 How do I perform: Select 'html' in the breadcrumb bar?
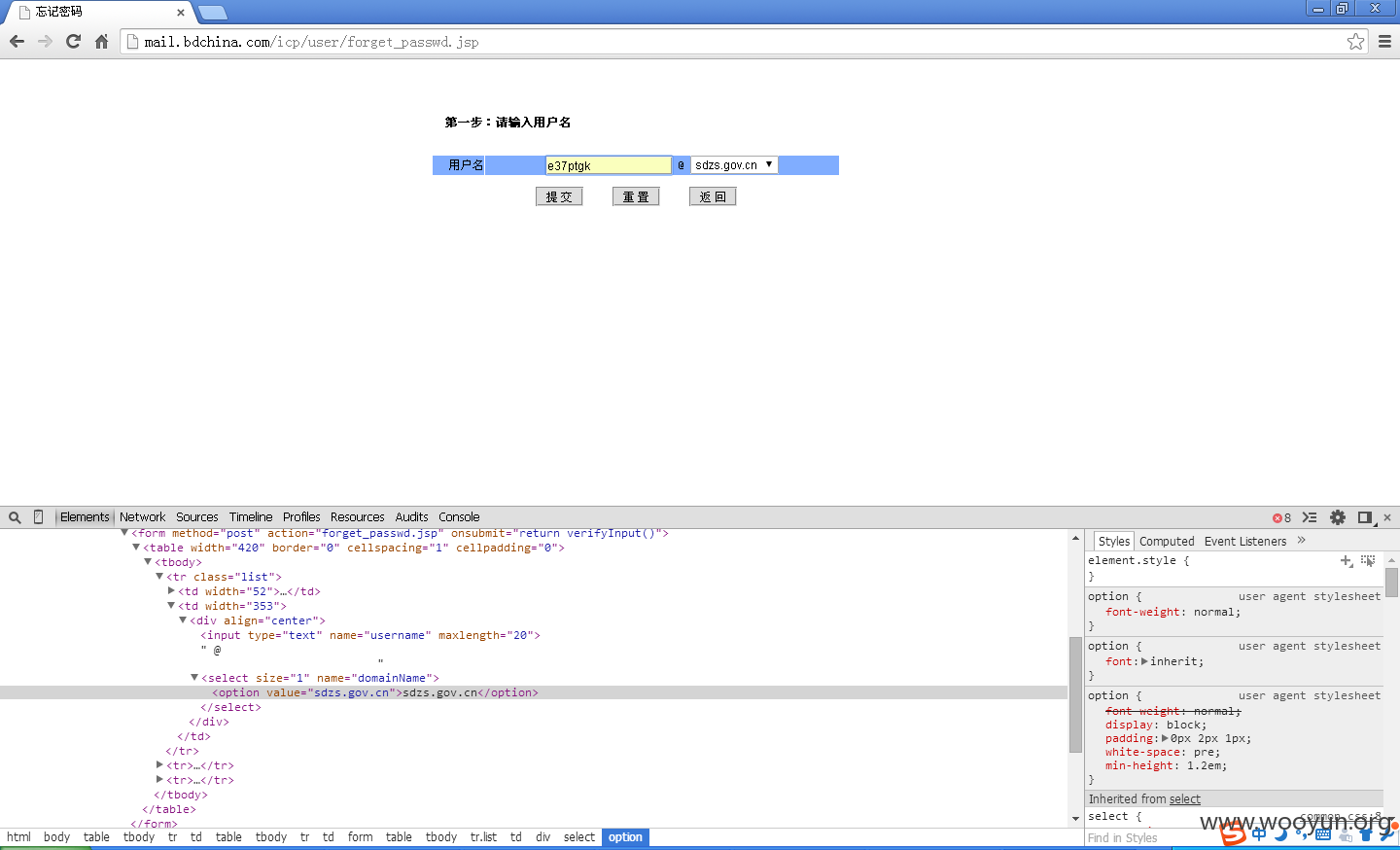18,837
